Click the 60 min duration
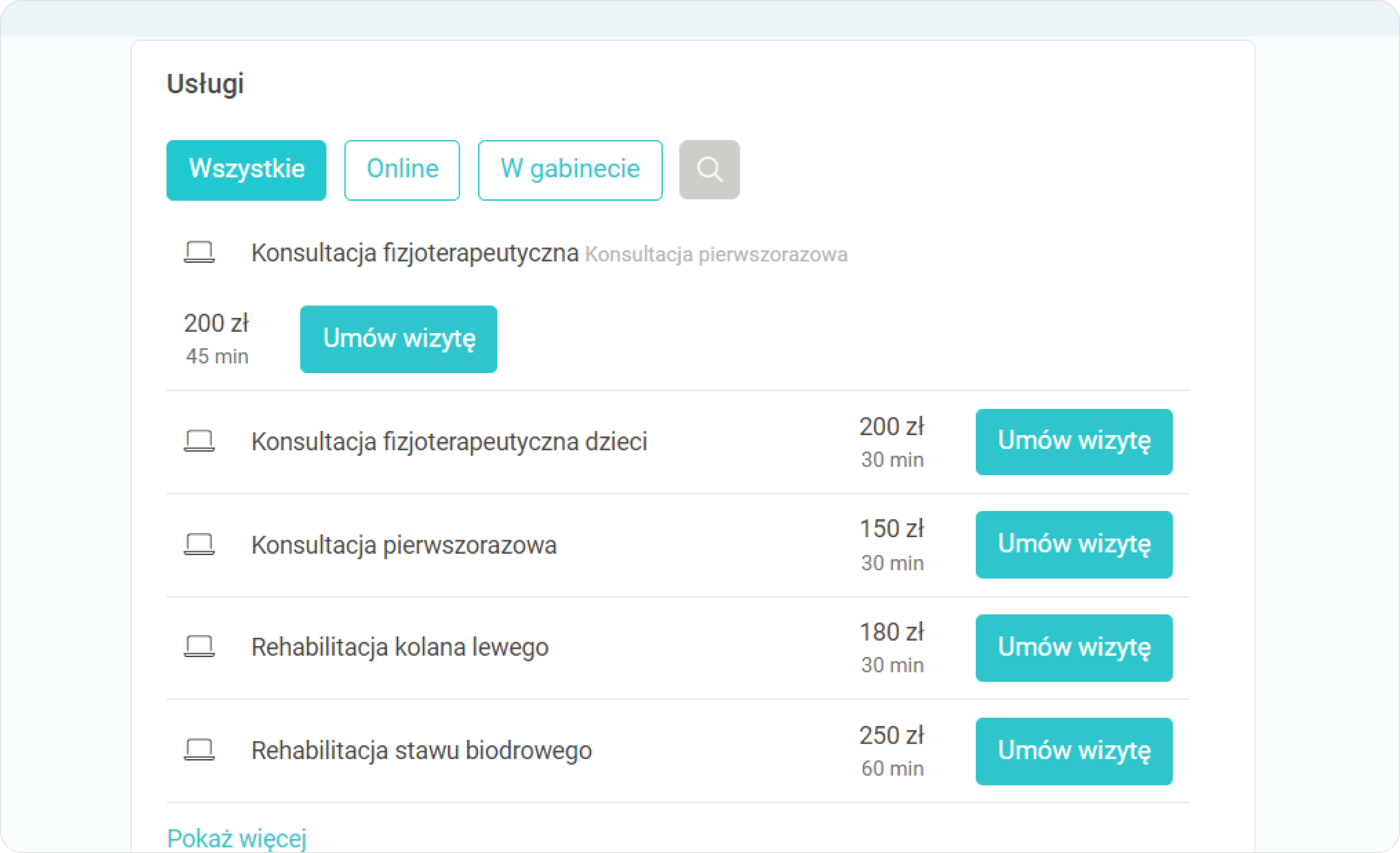Image resolution: width=1400 pixels, height=853 pixels. pos(893,768)
